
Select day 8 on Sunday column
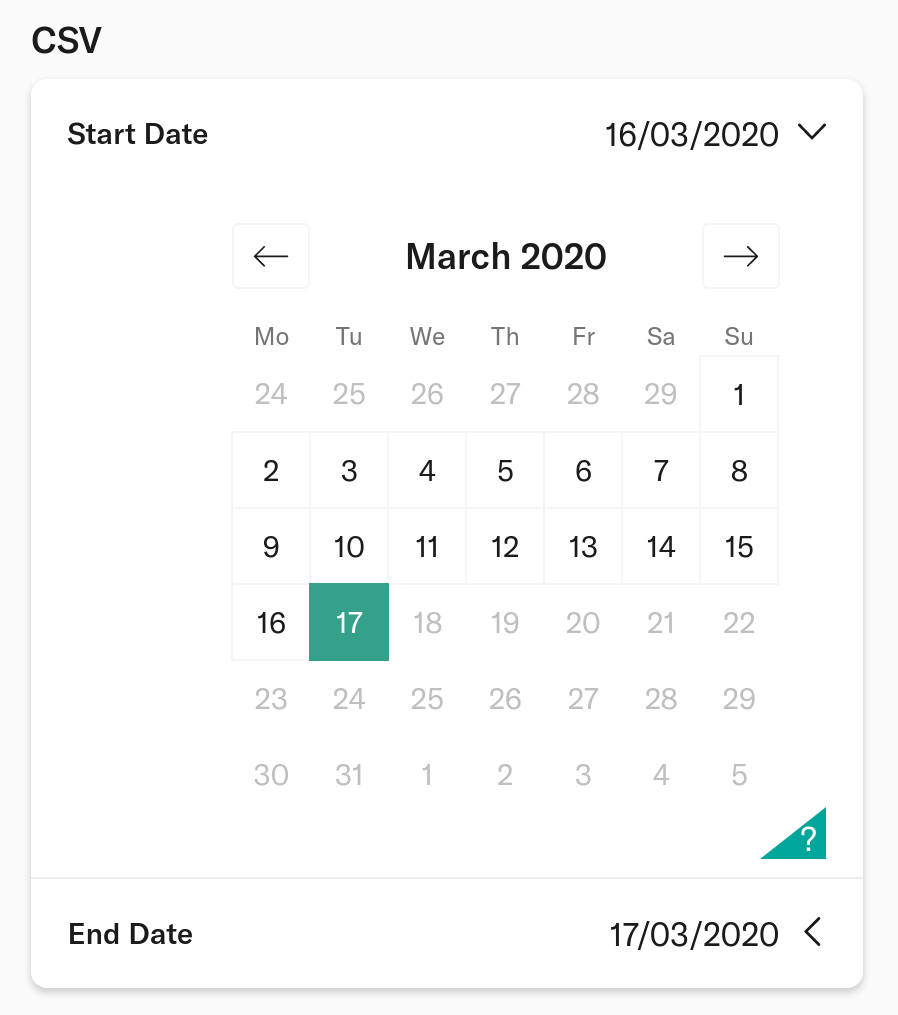click(x=739, y=471)
